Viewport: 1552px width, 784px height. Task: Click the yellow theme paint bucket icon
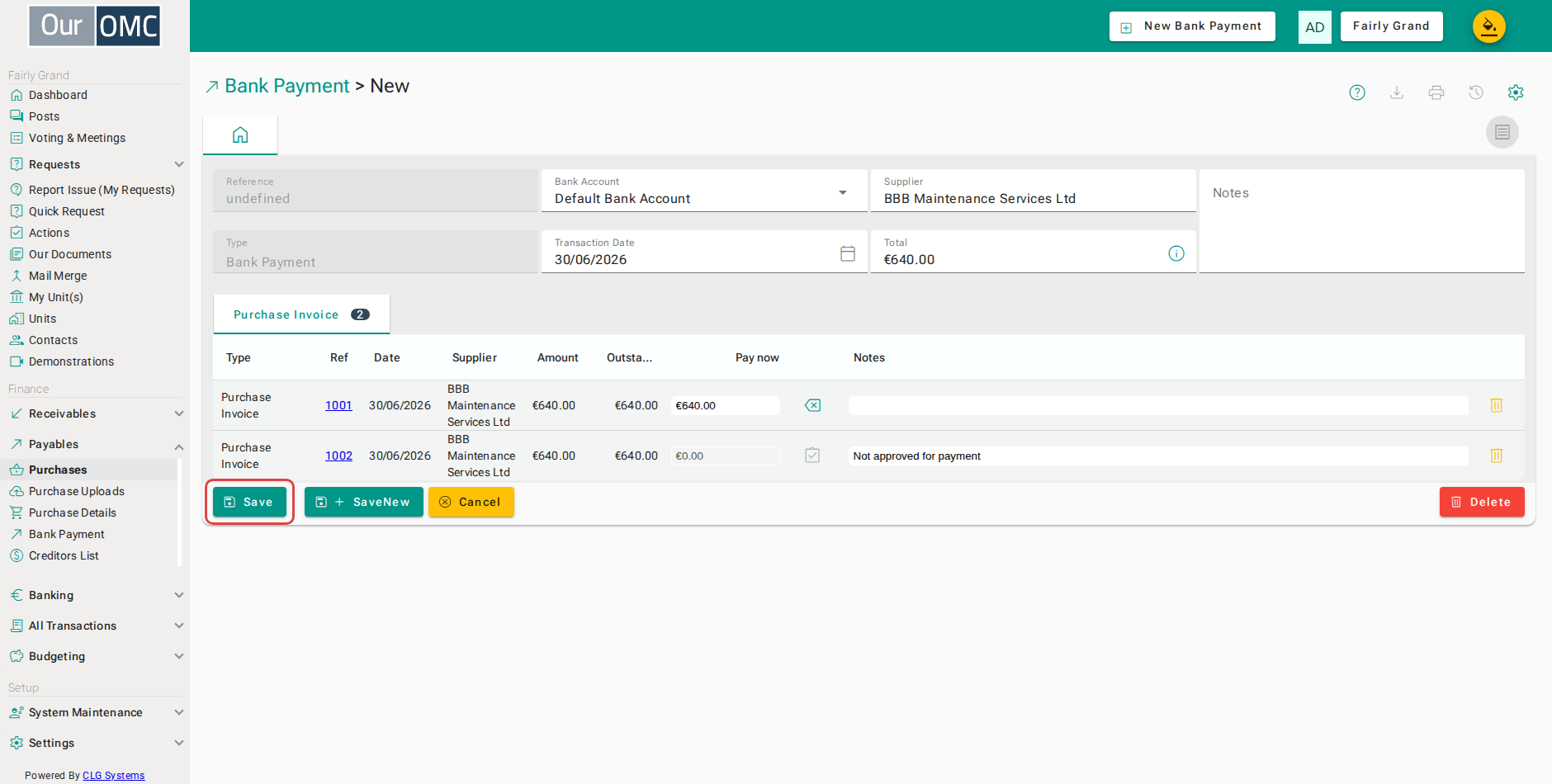click(x=1489, y=26)
